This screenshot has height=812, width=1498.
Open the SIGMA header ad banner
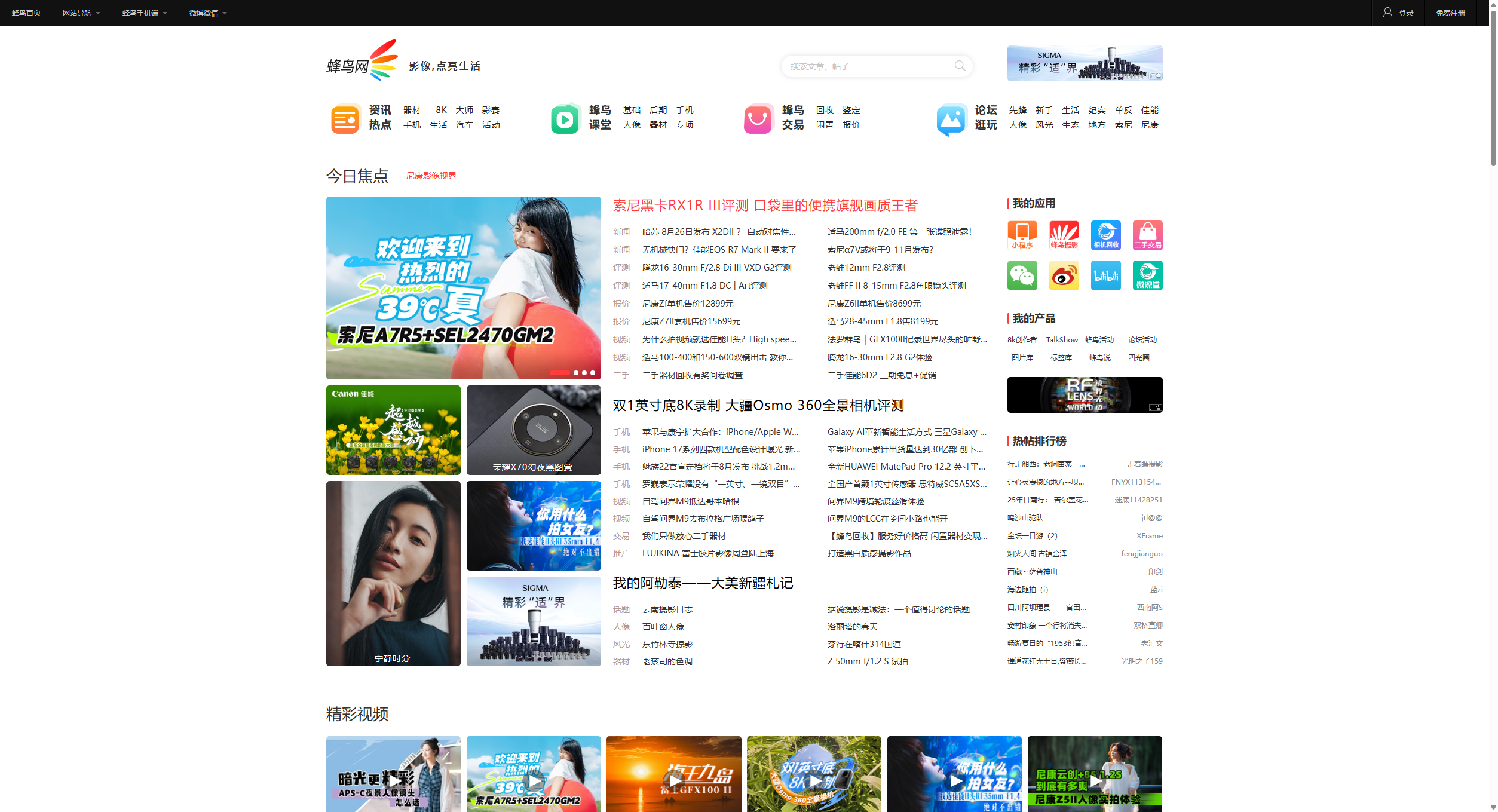(1085, 63)
